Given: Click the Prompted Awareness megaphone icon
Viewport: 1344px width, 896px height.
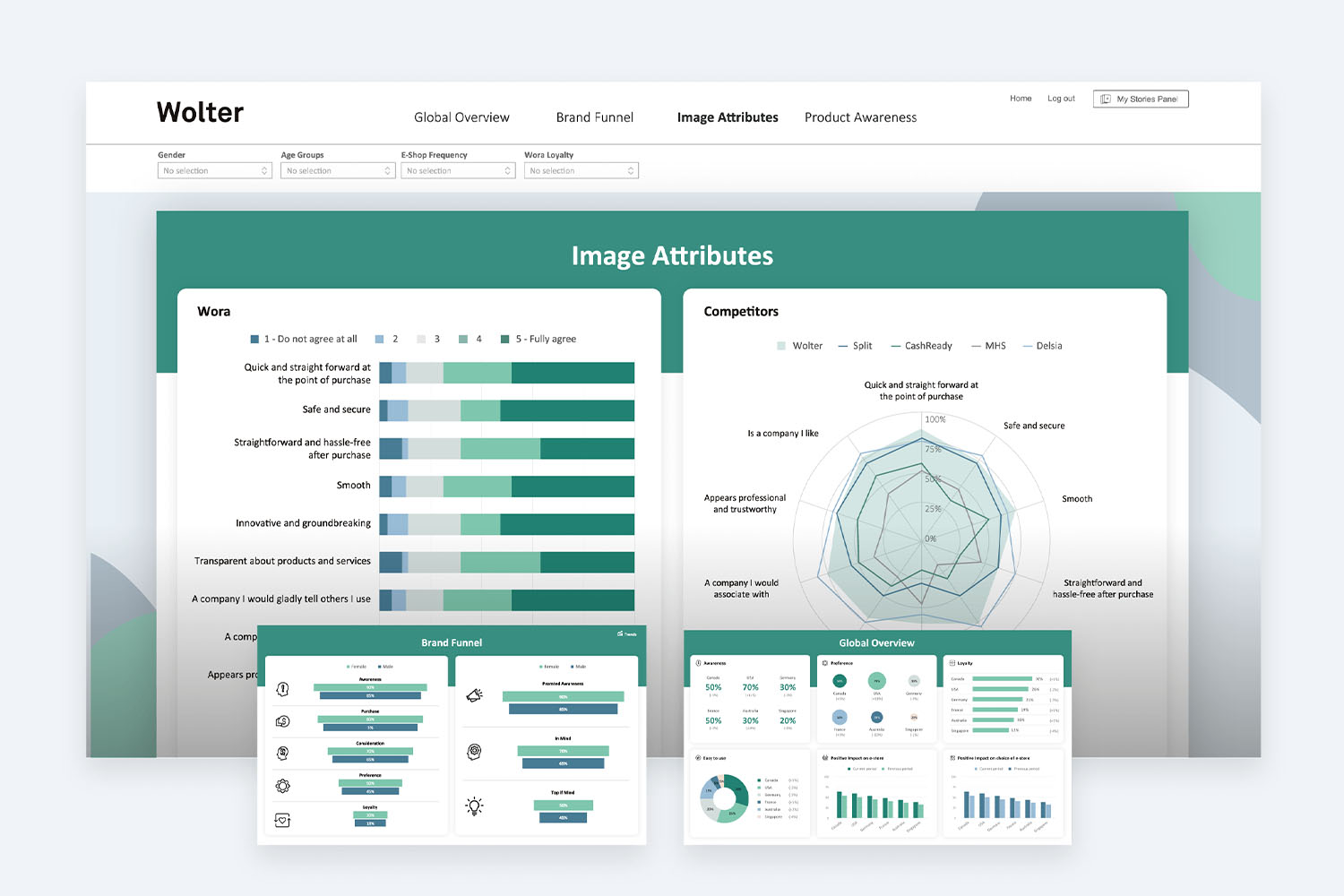Looking at the screenshot, I should click(x=475, y=695).
